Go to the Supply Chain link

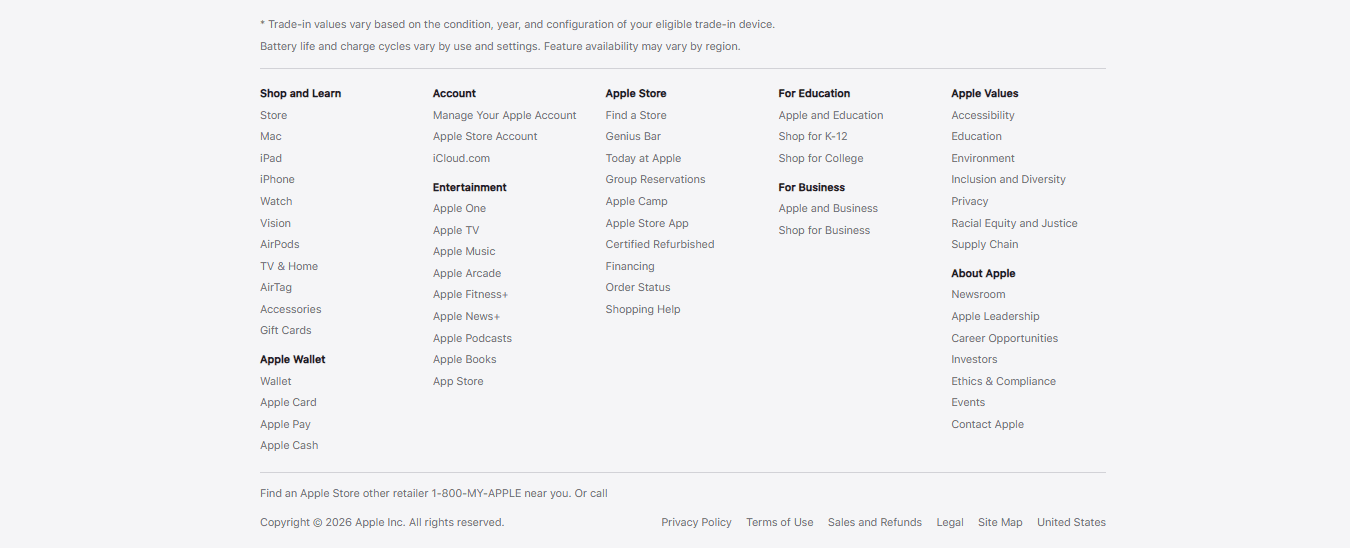click(985, 244)
